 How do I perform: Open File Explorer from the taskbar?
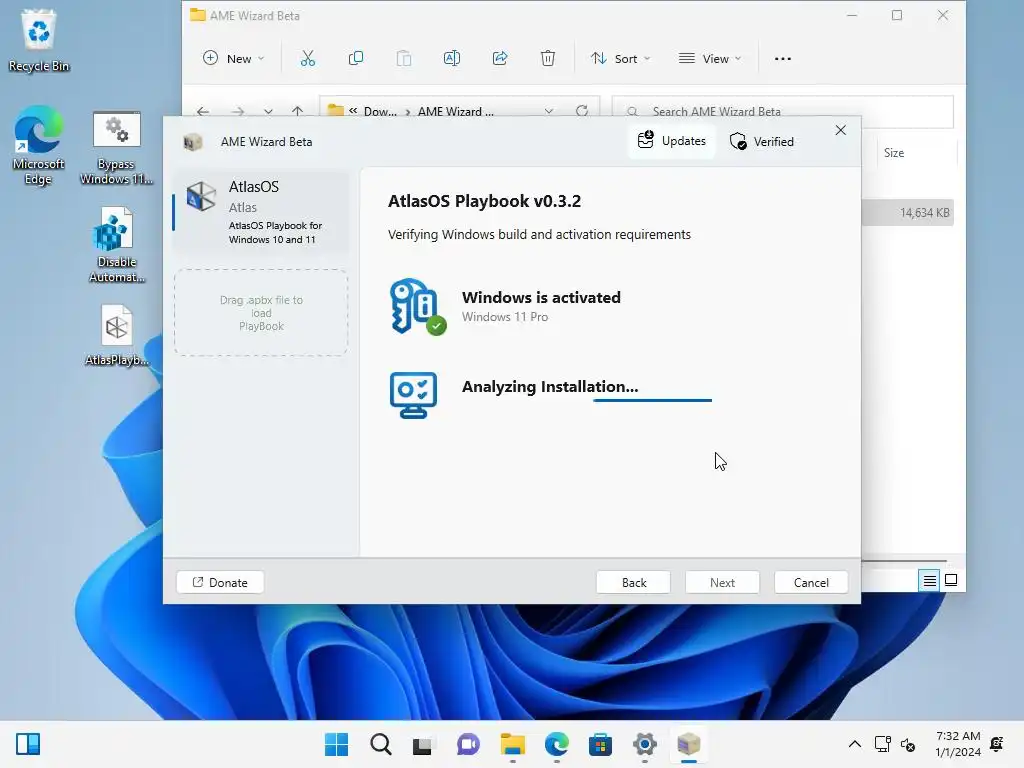(x=513, y=744)
